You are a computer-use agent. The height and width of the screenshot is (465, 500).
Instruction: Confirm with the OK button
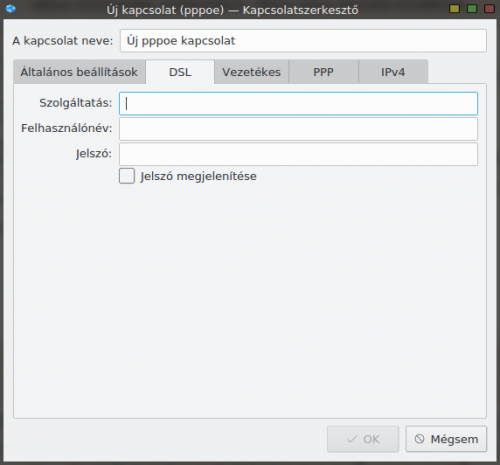click(x=363, y=439)
